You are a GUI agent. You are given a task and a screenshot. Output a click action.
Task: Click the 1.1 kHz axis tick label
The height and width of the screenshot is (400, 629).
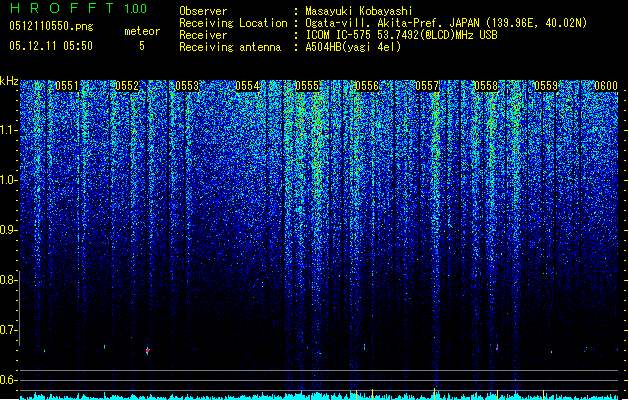click(9, 130)
